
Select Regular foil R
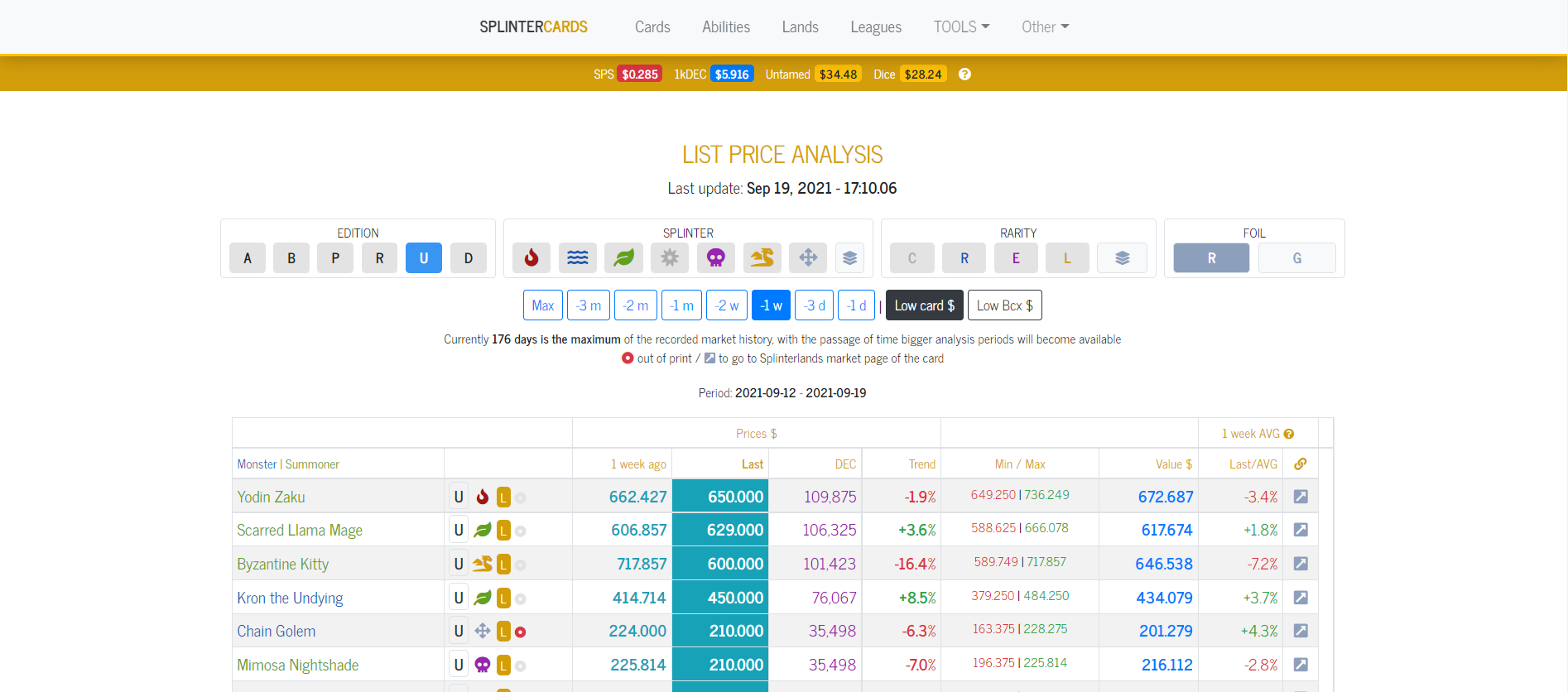tap(1211, 258)
